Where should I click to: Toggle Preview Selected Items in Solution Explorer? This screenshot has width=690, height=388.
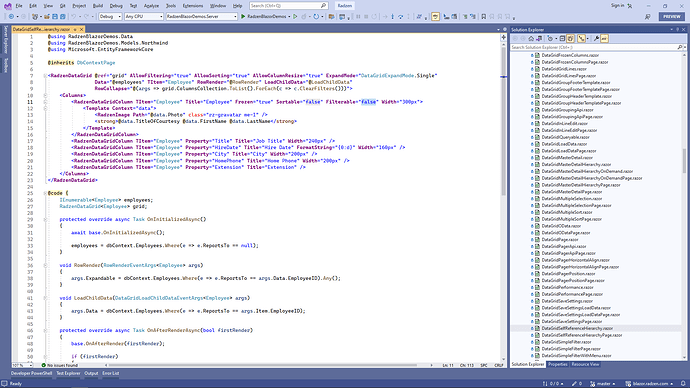604,38
